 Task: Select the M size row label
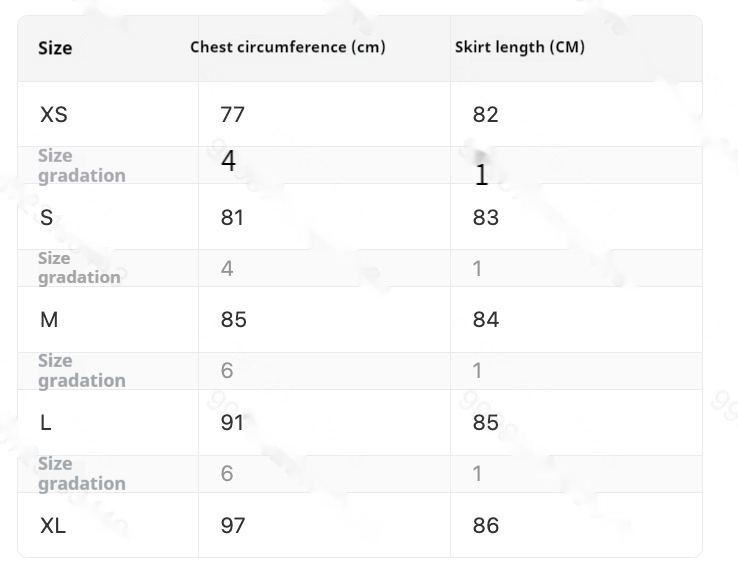(49, 320)
